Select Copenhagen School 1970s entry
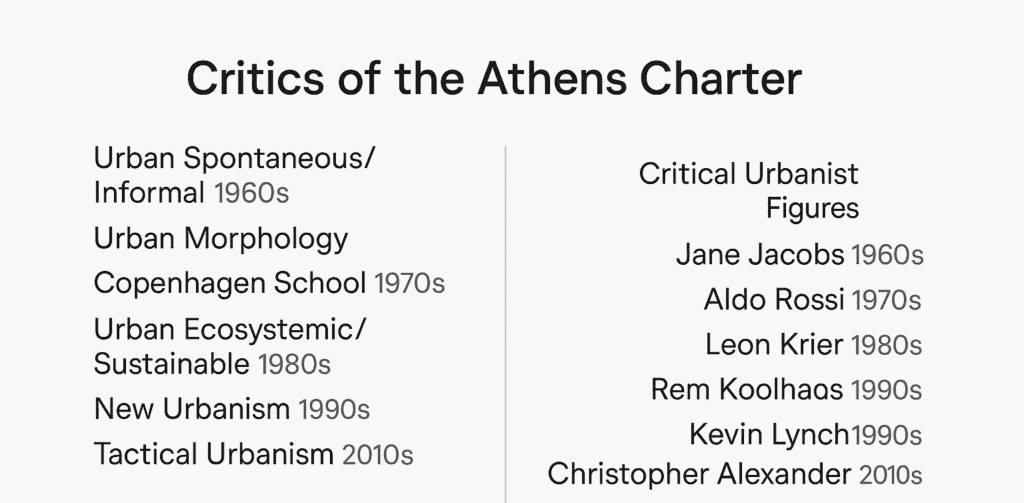Screen dimensions: 1024x503 tap(269, 284)
